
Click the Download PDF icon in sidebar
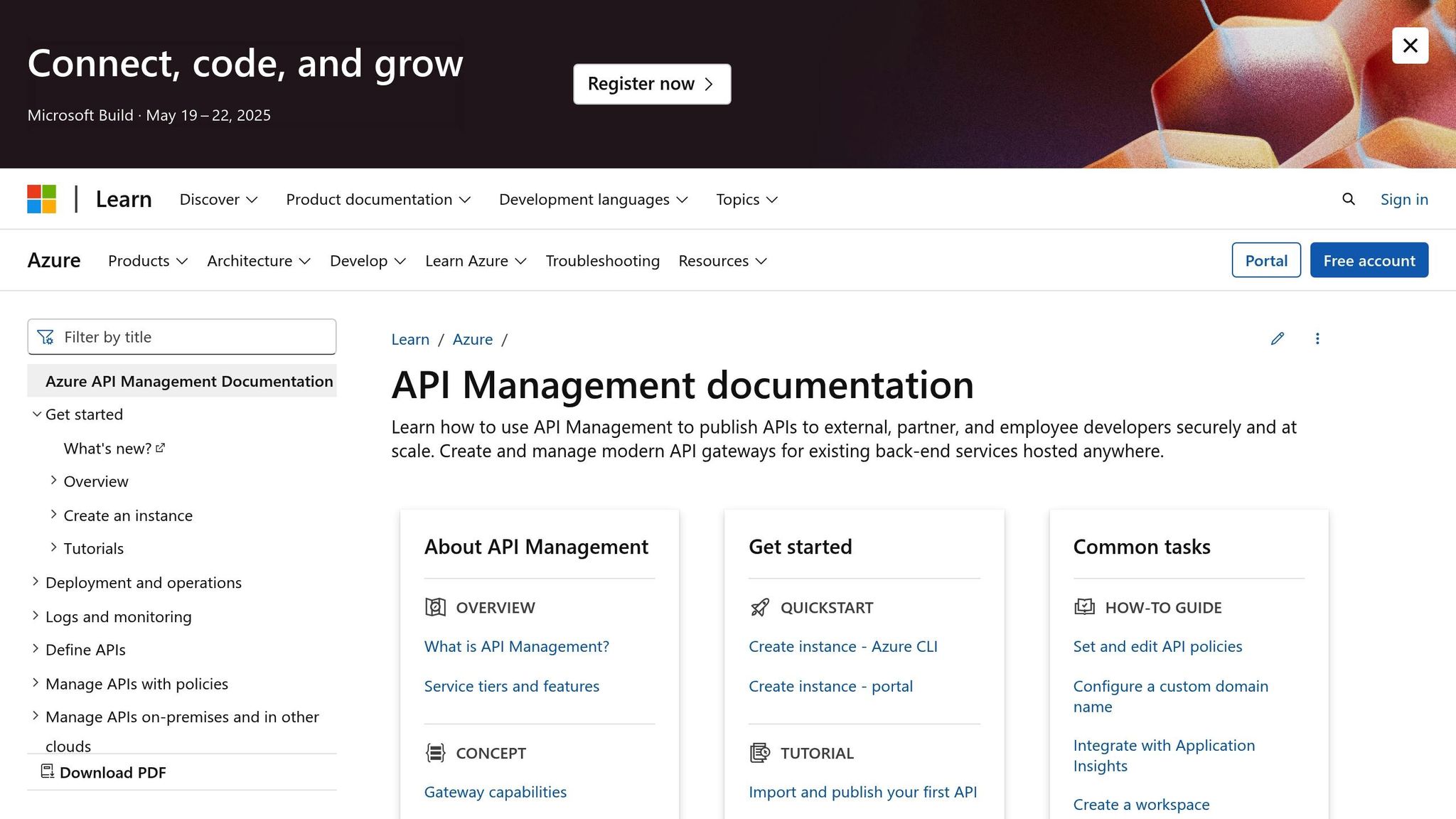coord(47,771)
